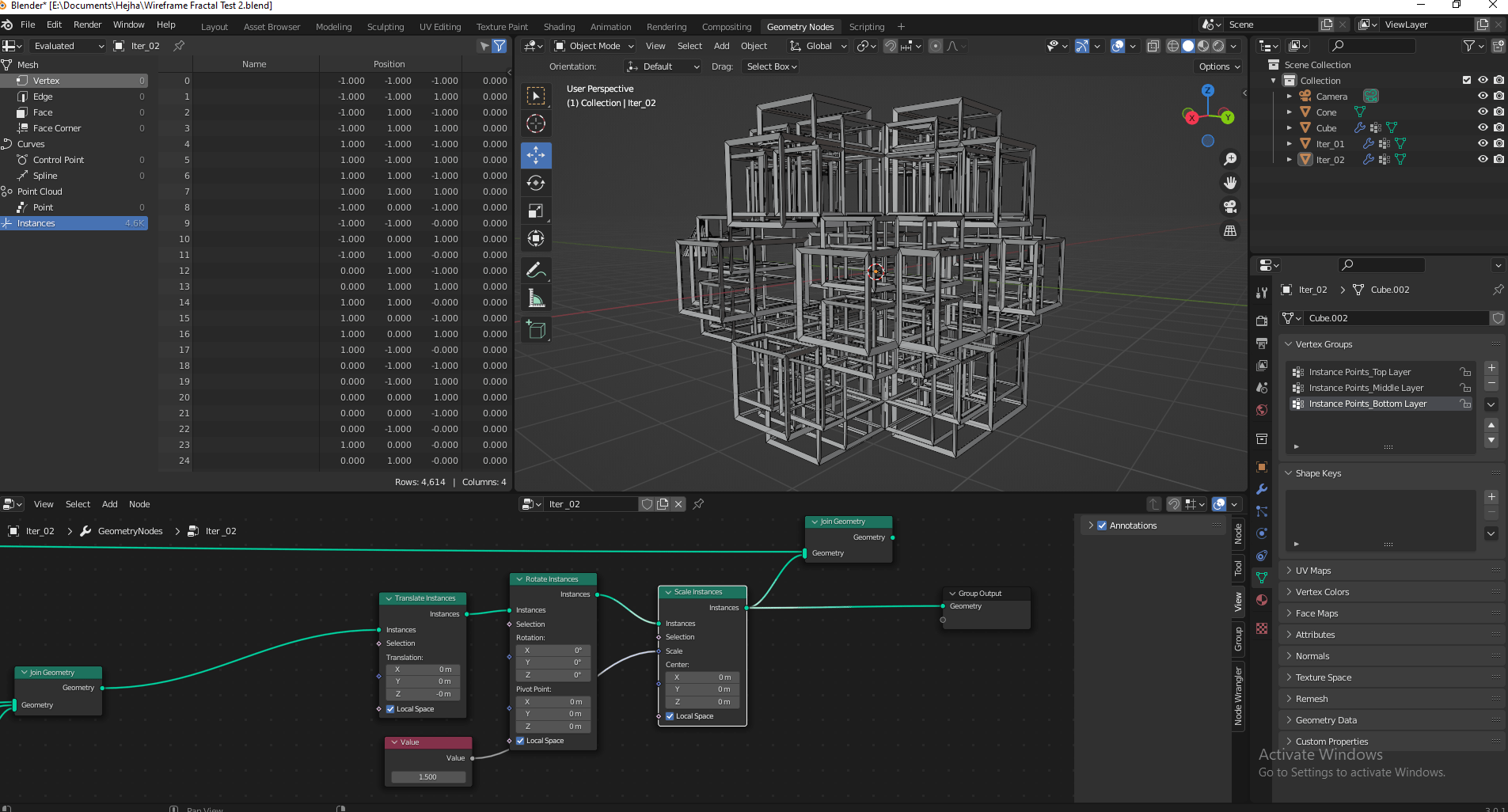Open the Render menu

[87, 25]
